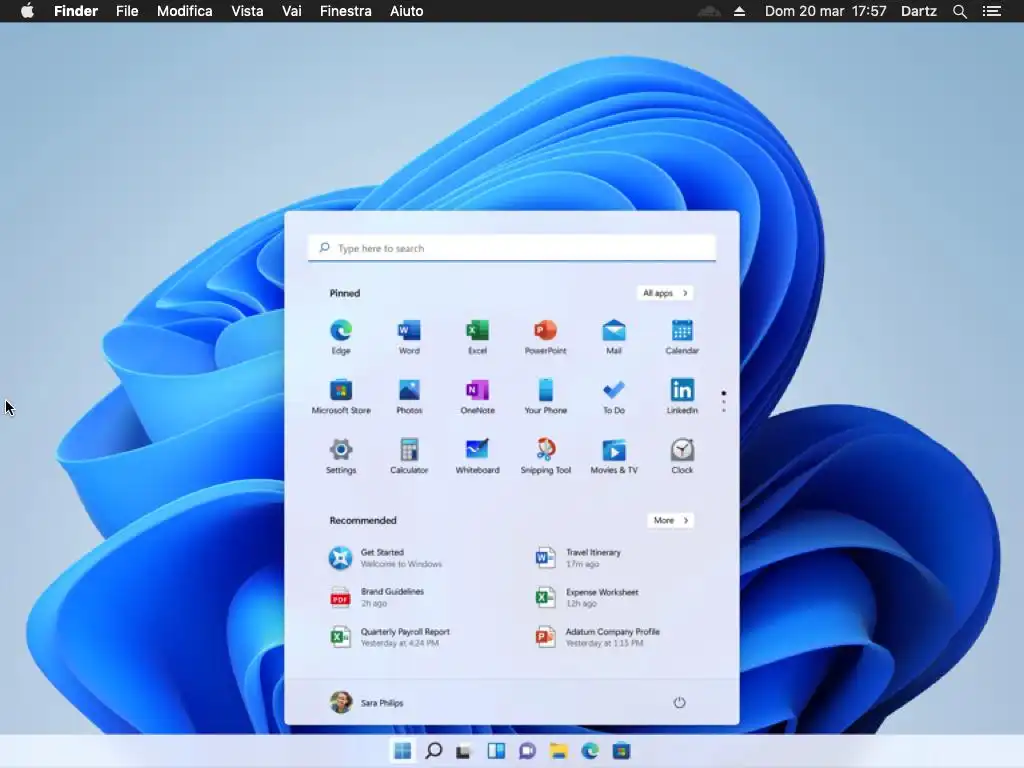This screenshot has width=1024, height=768.
Task: Expand the All apps list
Action: 665,293
